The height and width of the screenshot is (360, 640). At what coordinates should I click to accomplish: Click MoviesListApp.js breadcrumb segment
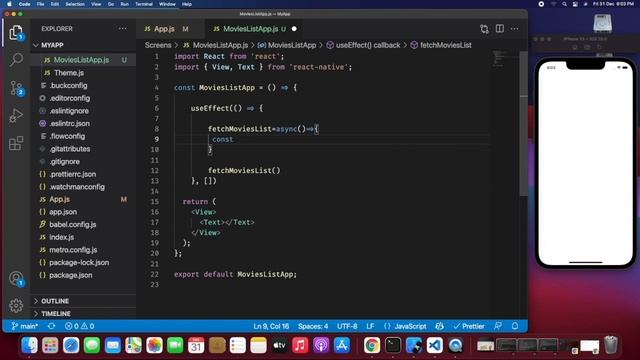(x=216, y=45)
